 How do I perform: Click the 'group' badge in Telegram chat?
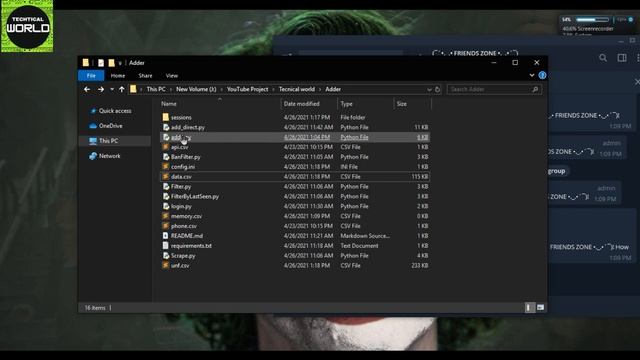[556, 171]
